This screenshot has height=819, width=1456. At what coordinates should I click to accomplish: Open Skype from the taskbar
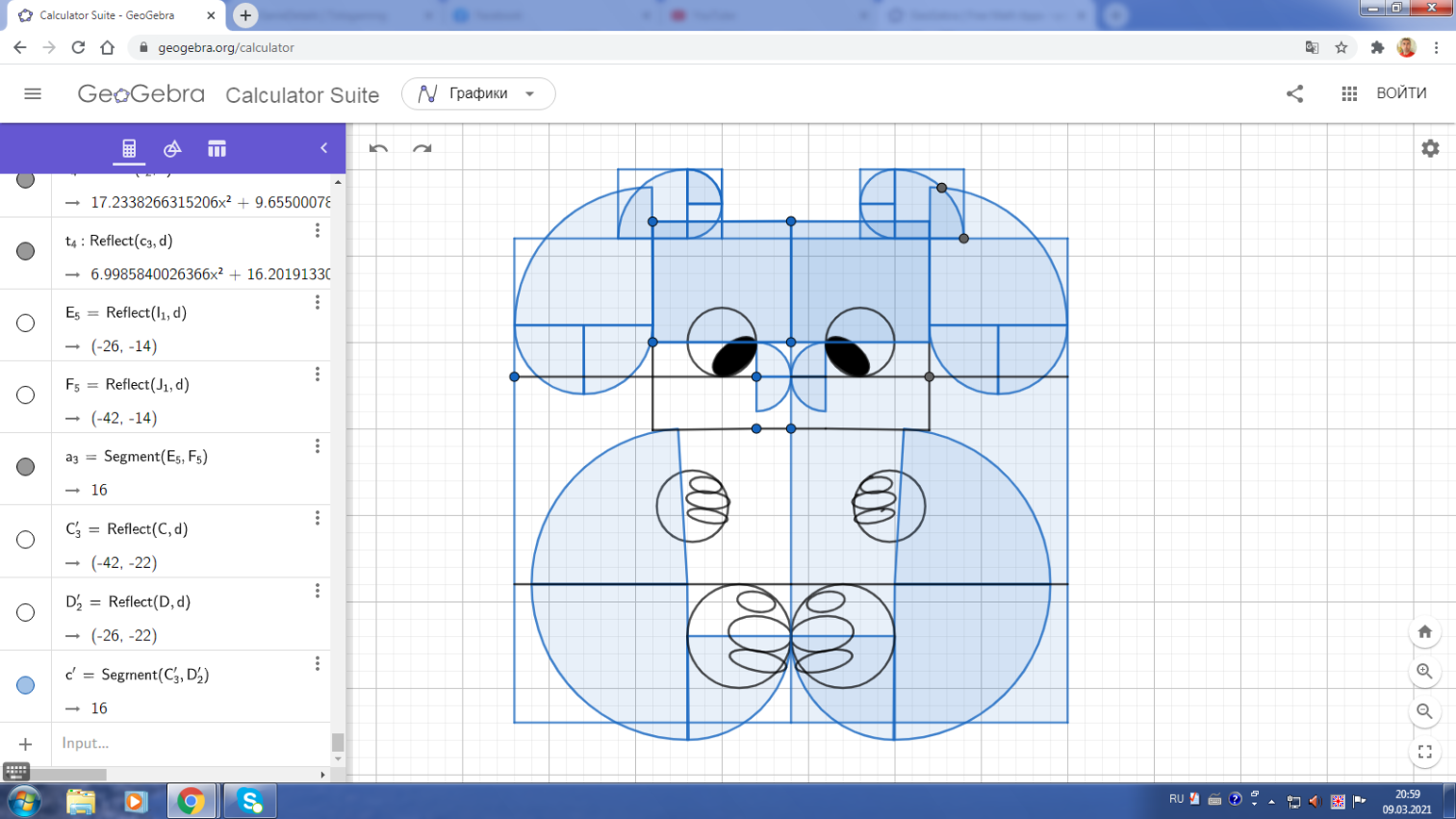click(x=249, y=801)
